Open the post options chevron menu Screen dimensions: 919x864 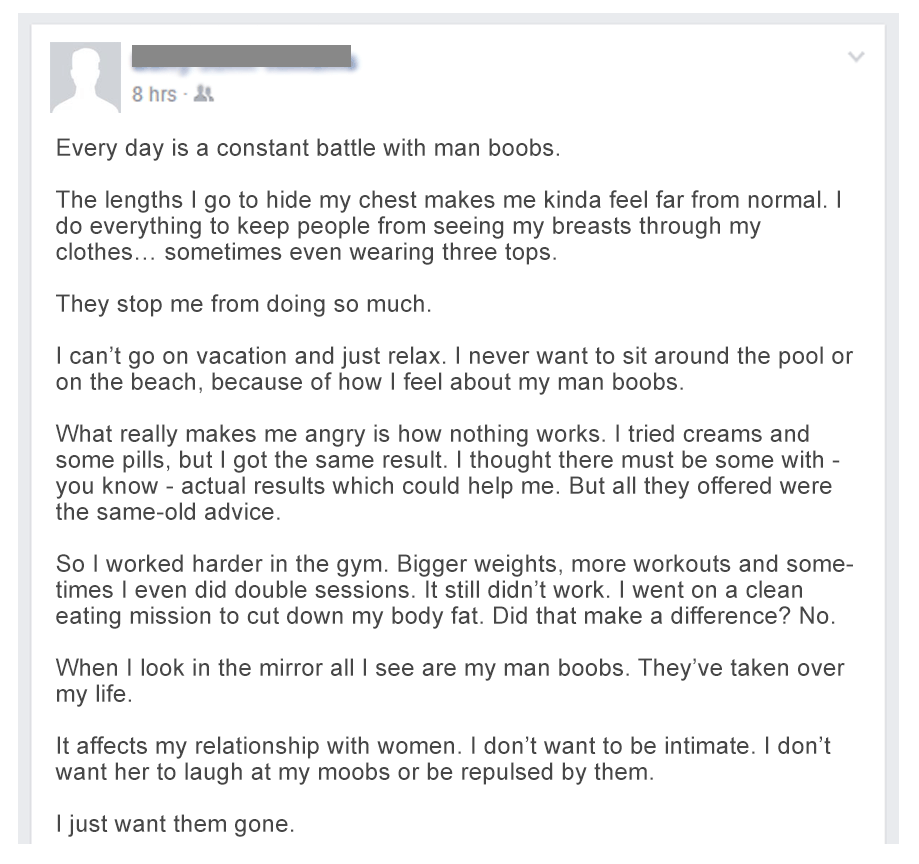tap(855, 57)
